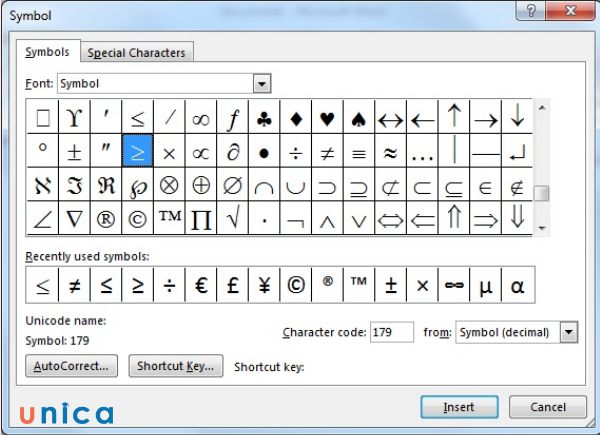Viewport: 600px width, 435px height.
Task: Click the symbol grid scrollbar thumb
Action: [541, 193]
